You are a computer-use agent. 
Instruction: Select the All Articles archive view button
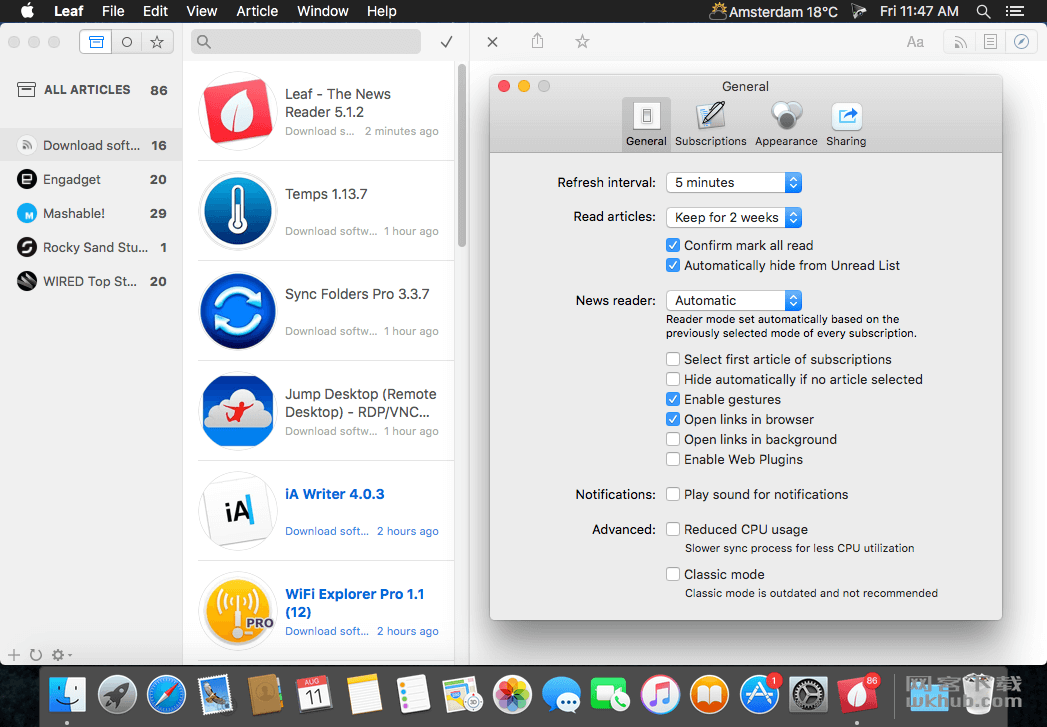click(x=96, y=42)
